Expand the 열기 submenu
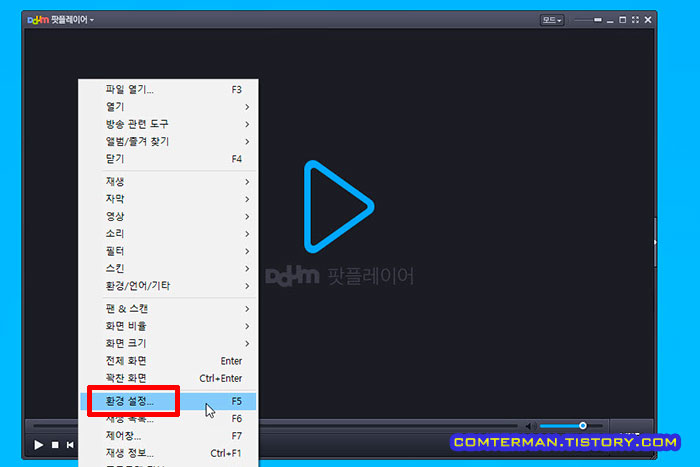This screenshot has height=467, width=700. point(168,107)
